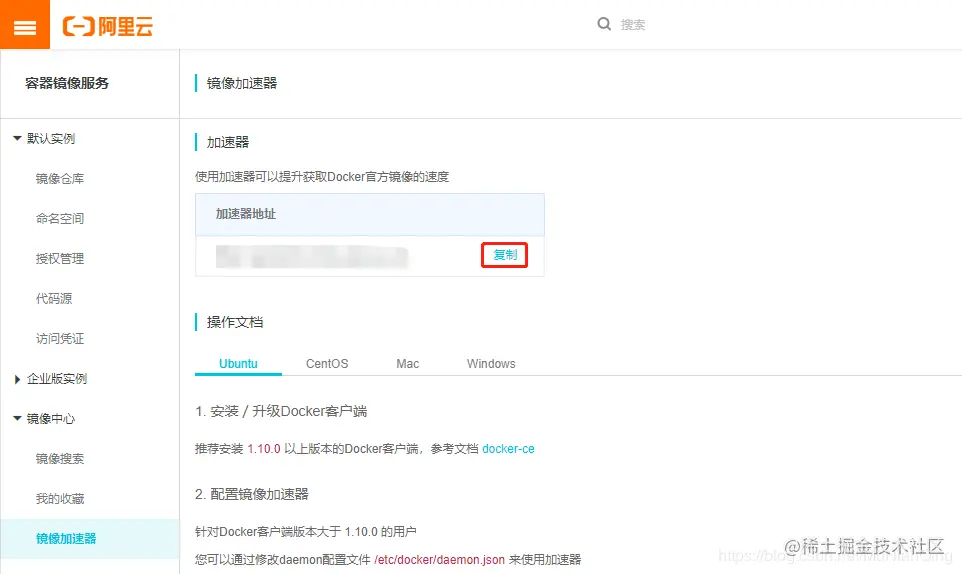The width and height of the screenshot is (962, 574).
Task: Focus the 搜索 search field
Action: (633, 25)
